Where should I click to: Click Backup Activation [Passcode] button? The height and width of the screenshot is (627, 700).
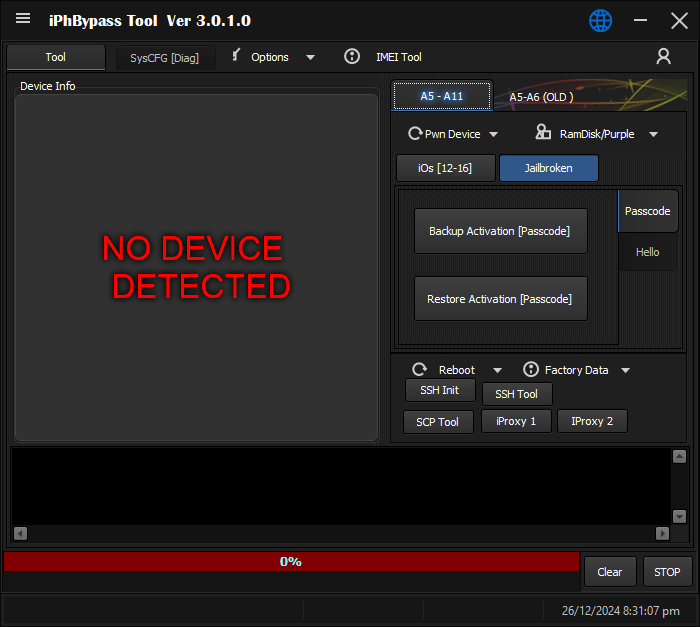click(x=500, y=231)
